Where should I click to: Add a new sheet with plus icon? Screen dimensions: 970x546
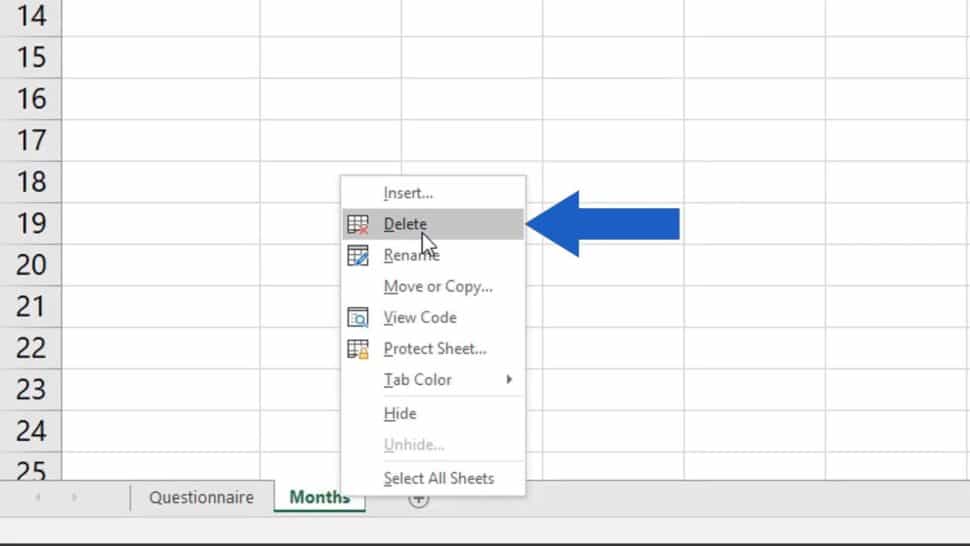[419, 498]
